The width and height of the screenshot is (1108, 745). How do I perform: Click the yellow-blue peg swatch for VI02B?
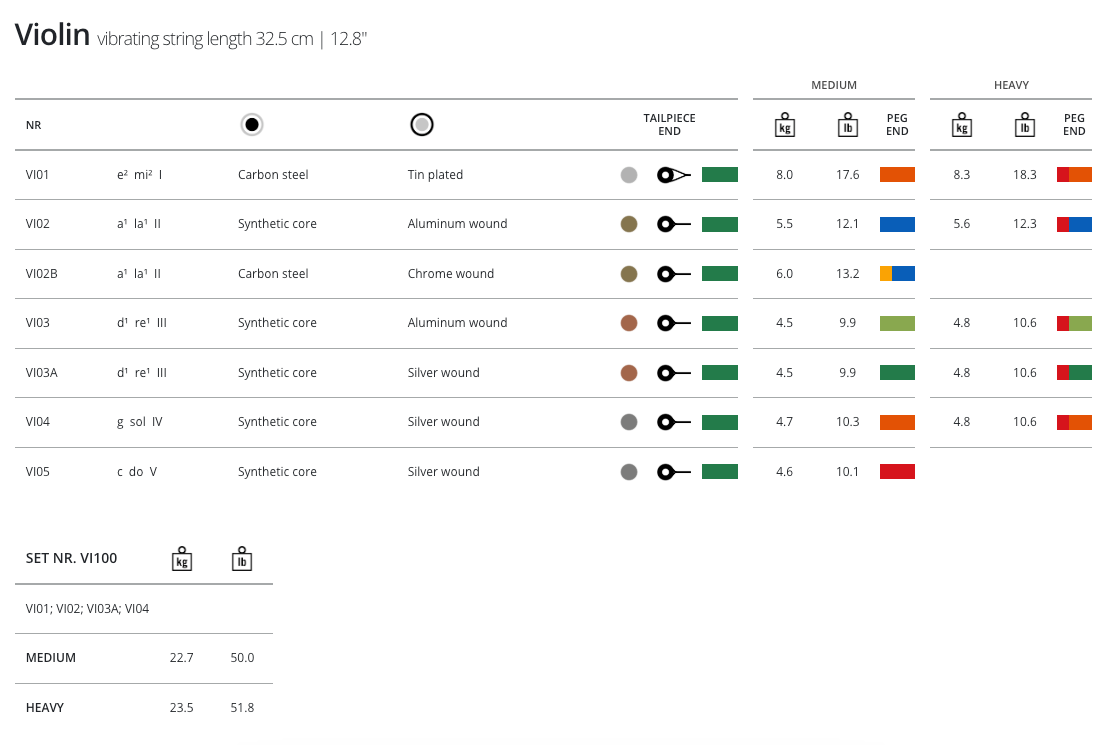click(897, 274)
